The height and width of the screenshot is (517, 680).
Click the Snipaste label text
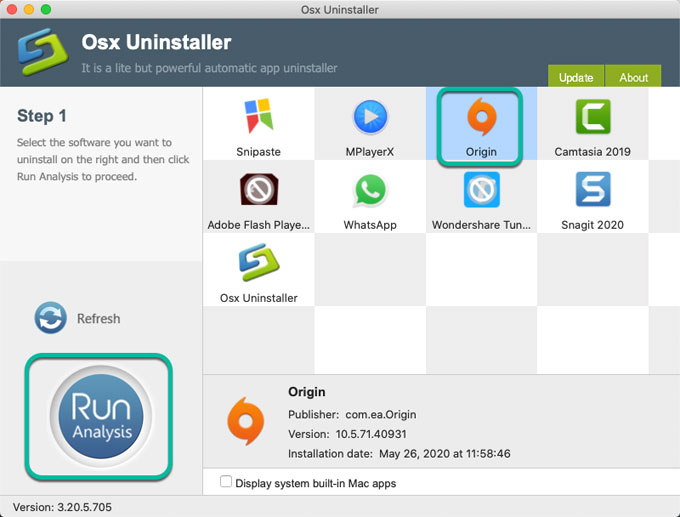tap(258, 152)
